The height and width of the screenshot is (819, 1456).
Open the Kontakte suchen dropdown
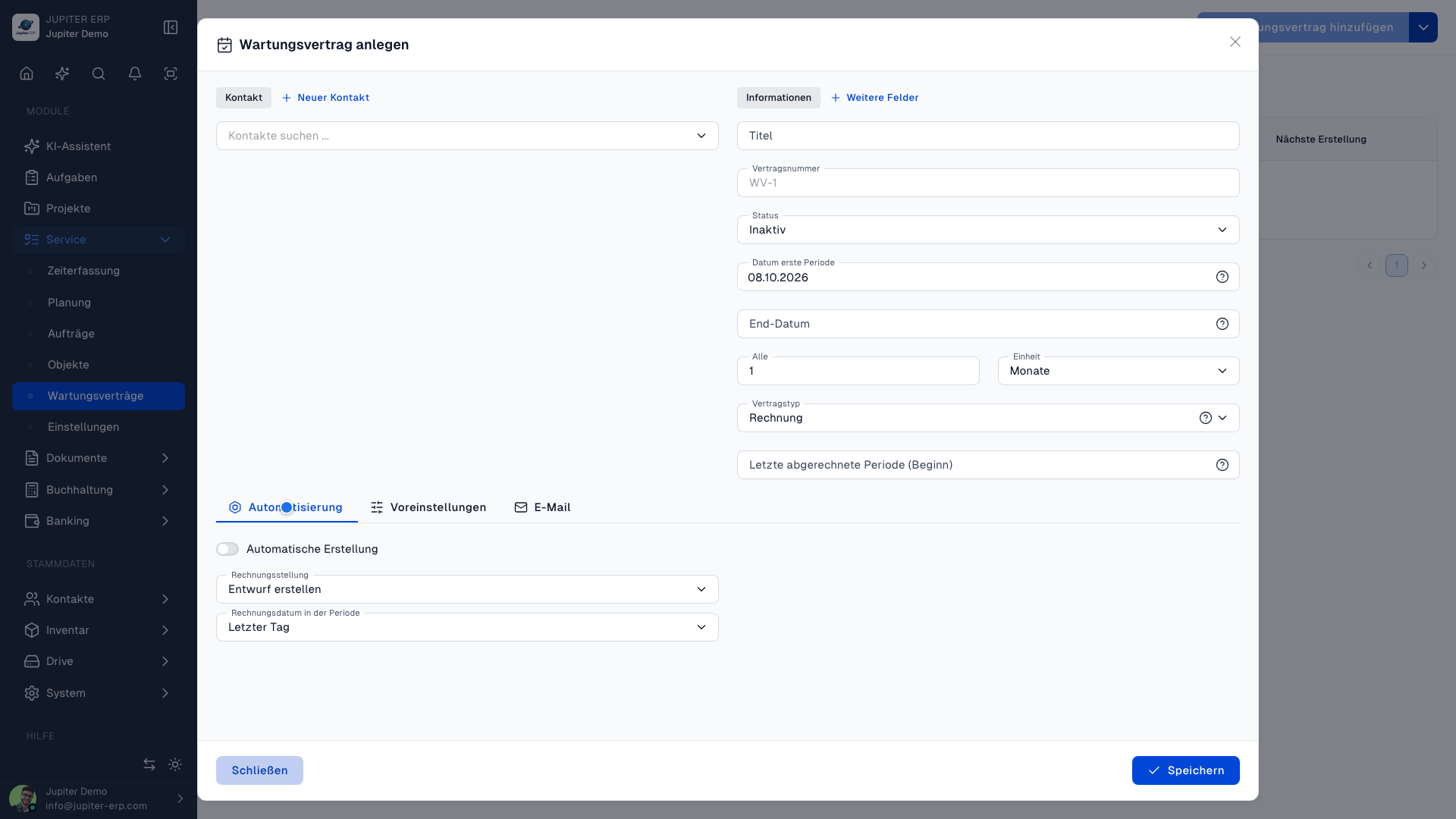coord(467,136)
